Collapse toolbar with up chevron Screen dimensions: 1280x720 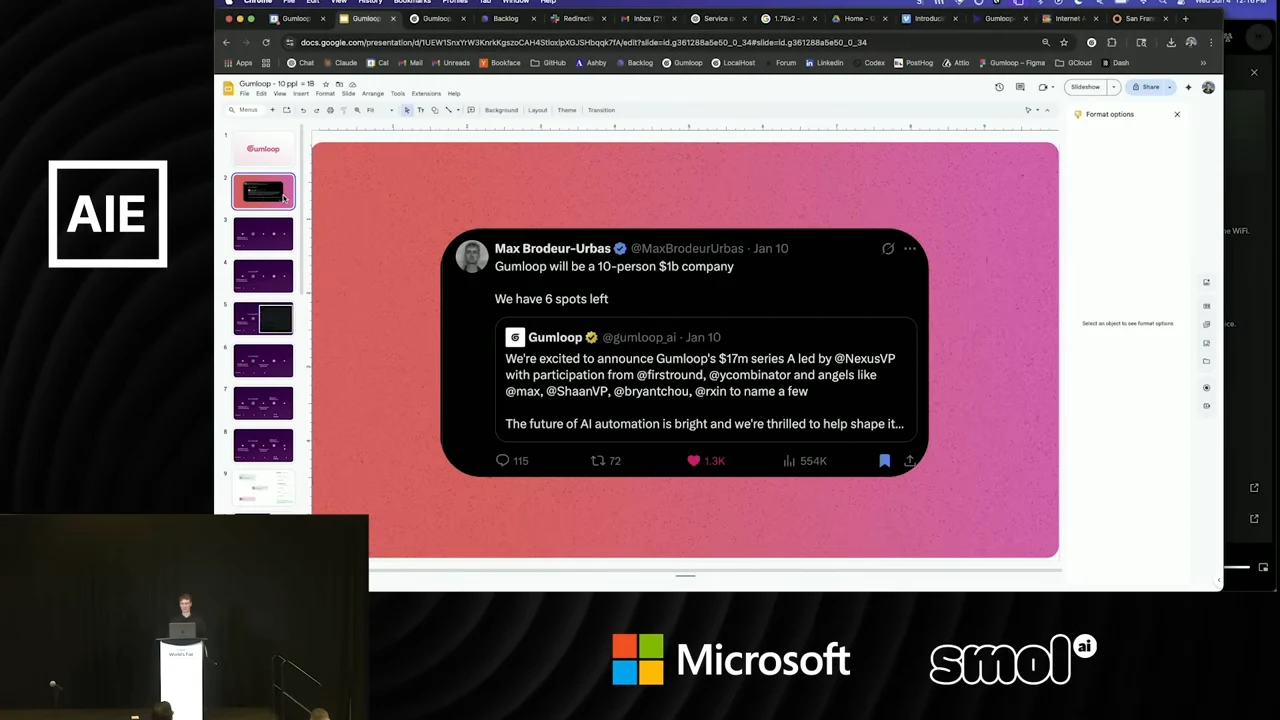[x=1047, y=110]
